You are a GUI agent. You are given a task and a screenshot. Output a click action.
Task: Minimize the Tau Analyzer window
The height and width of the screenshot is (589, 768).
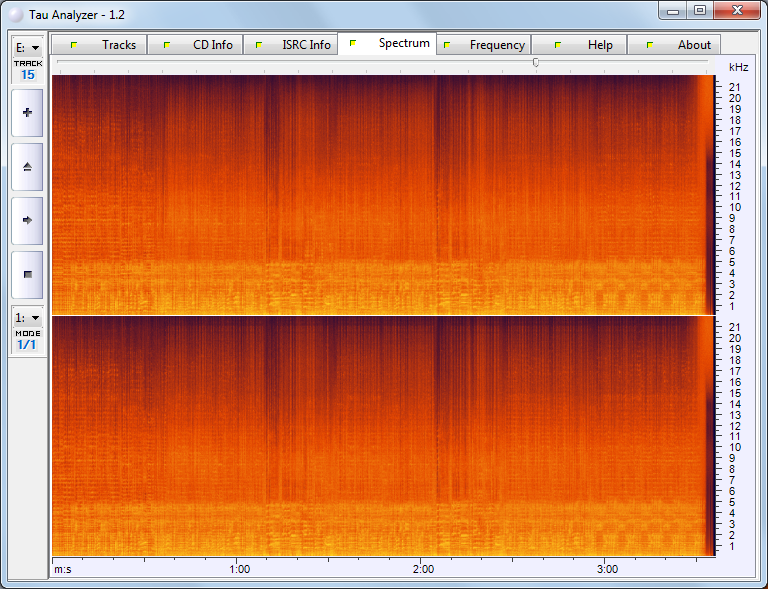674,11
